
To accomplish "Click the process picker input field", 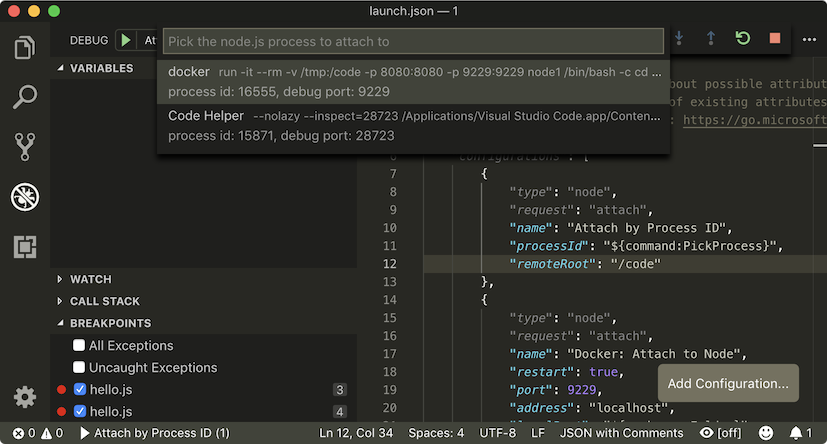I will pos(414,41).
